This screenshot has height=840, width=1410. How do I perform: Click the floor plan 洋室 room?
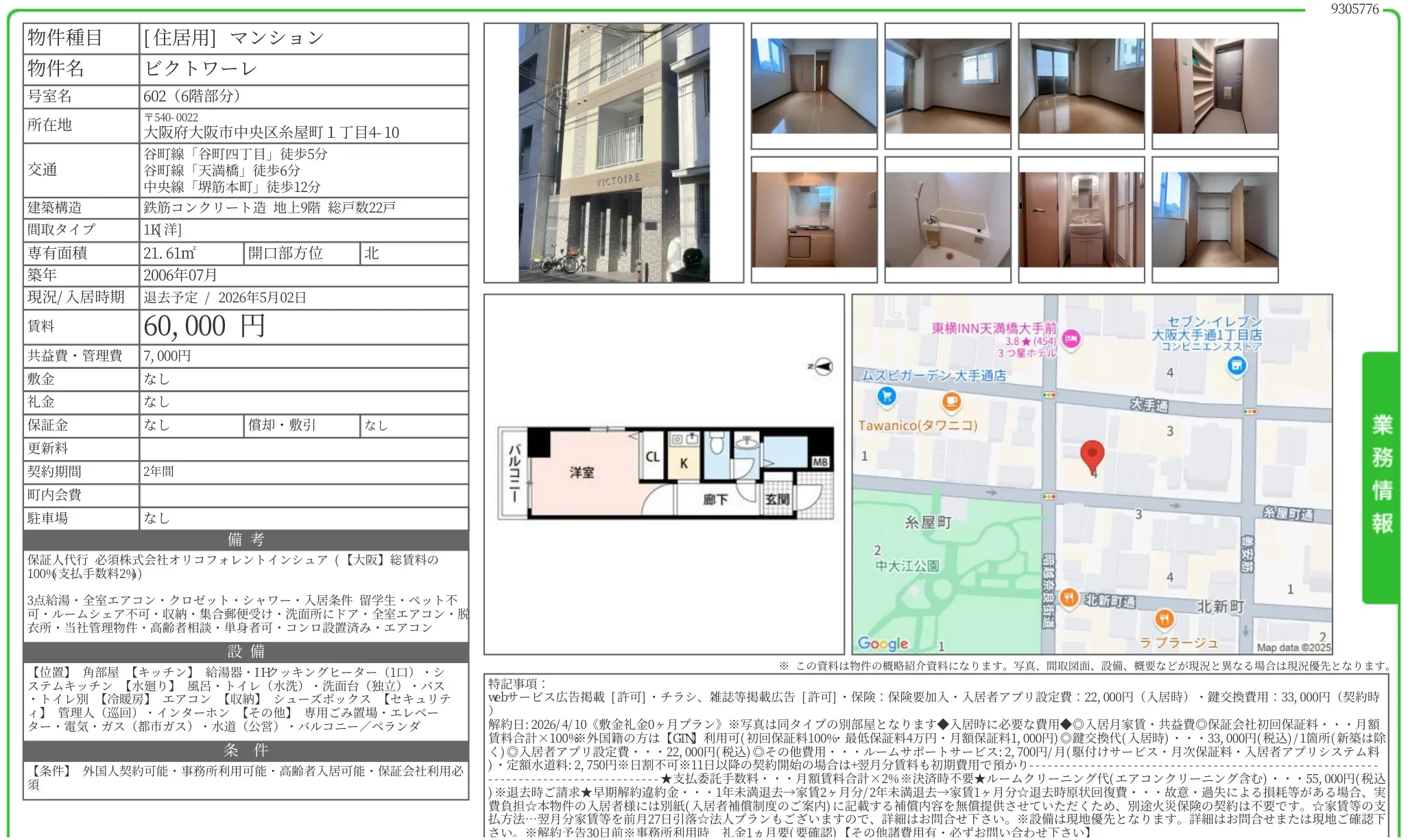(x=584, y=473)
